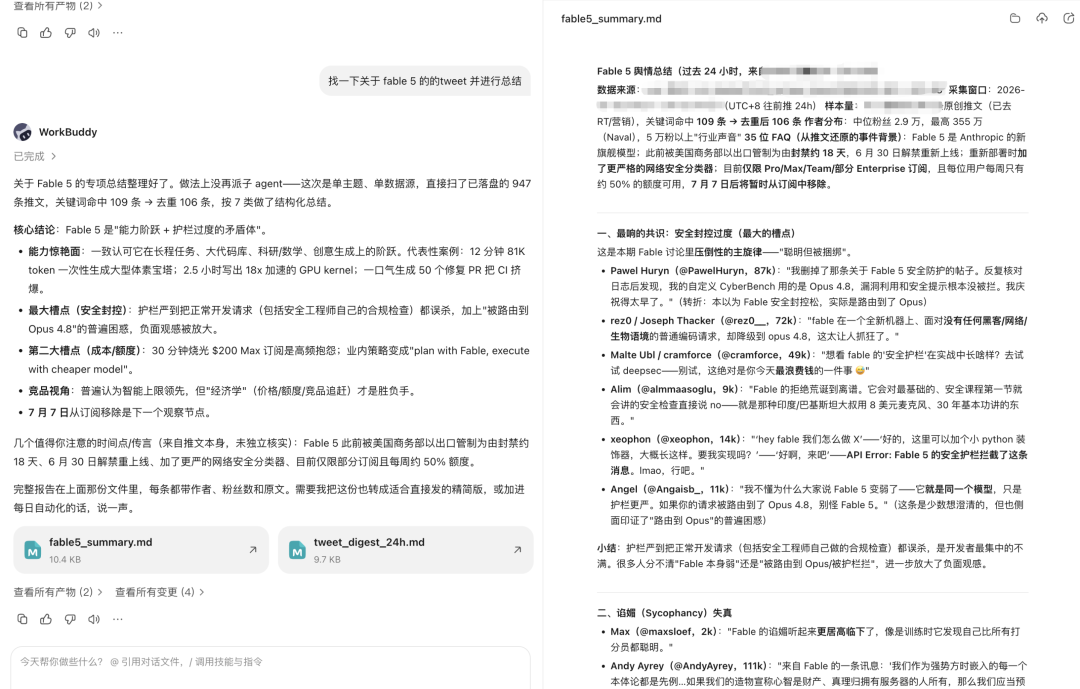Image resolution: width=1080 pixels, height=689 pixels.
Task: Click the 最大槽点（安全封控）bullet
Action: pyautogui.click(x=276, y=320)
